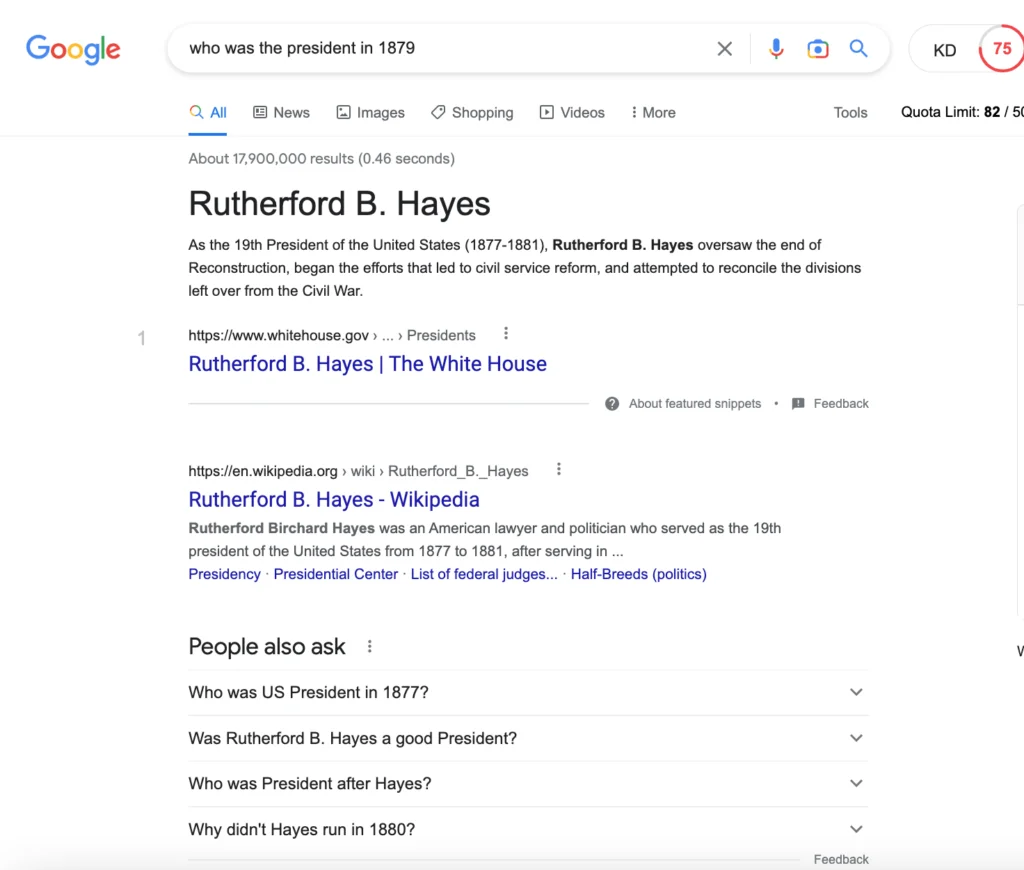
Task: Click the KD extension label
Action: pos(944,50)
